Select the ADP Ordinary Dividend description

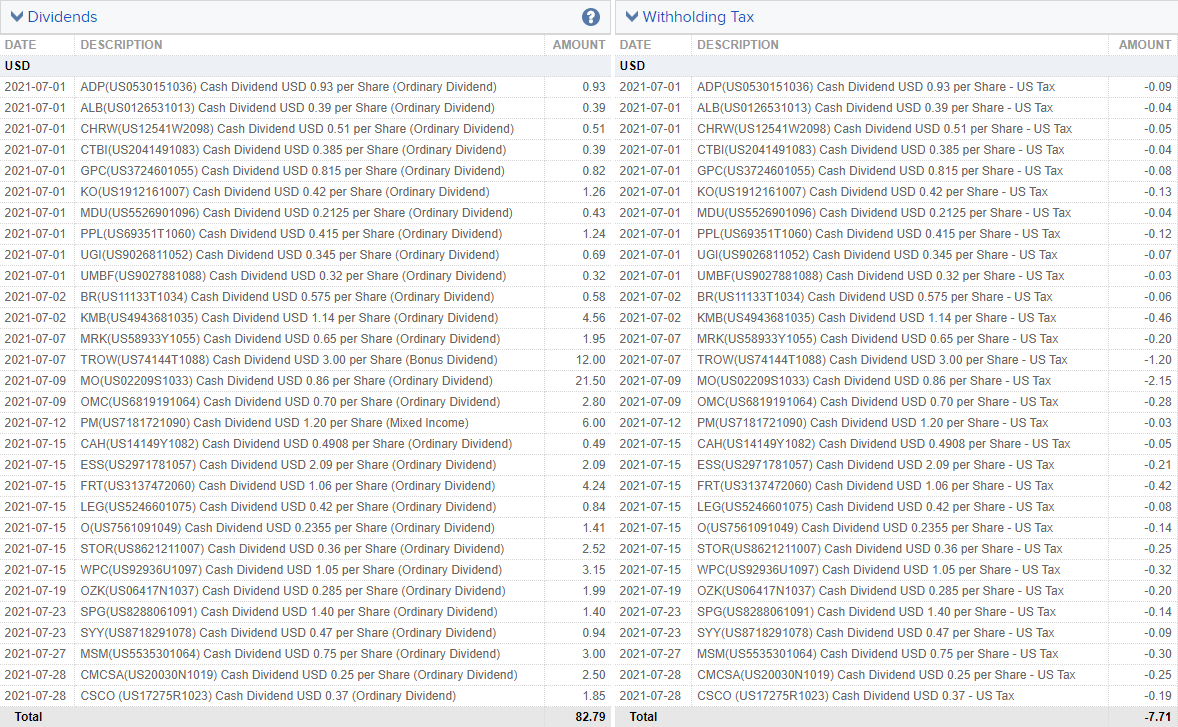(288, 87)
